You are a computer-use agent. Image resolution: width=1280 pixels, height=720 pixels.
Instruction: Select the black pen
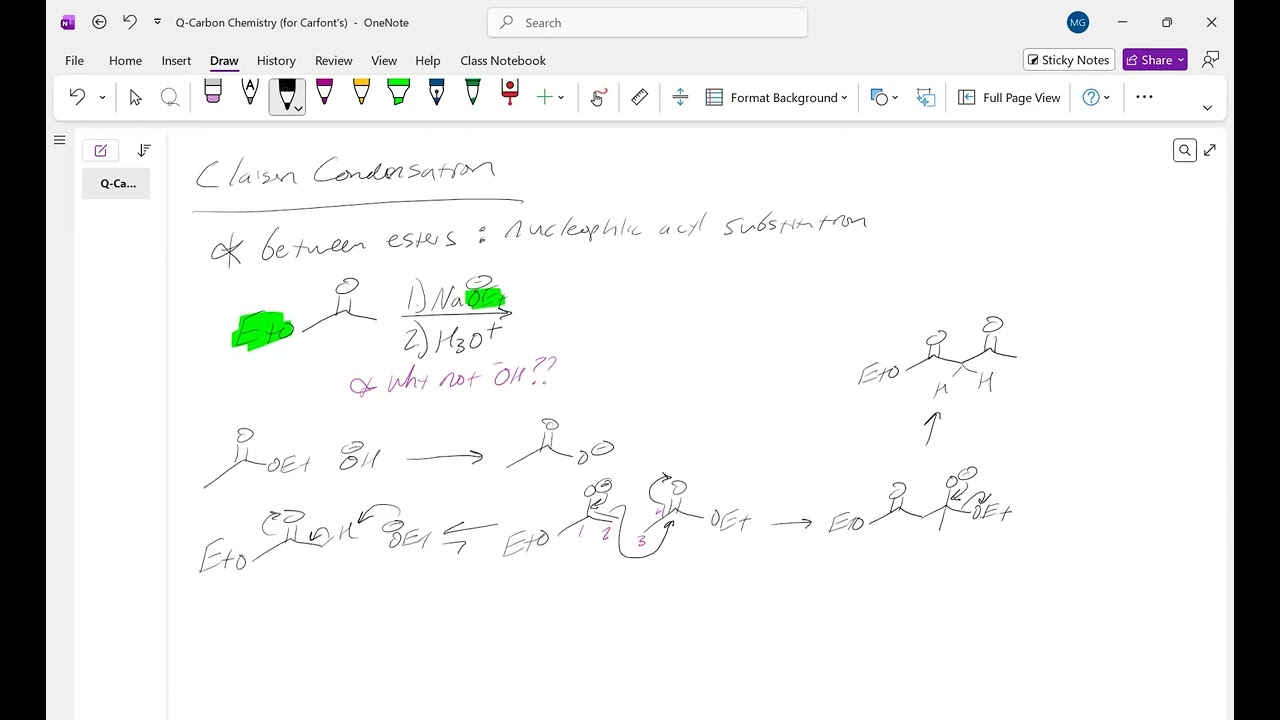click(287, 93)
